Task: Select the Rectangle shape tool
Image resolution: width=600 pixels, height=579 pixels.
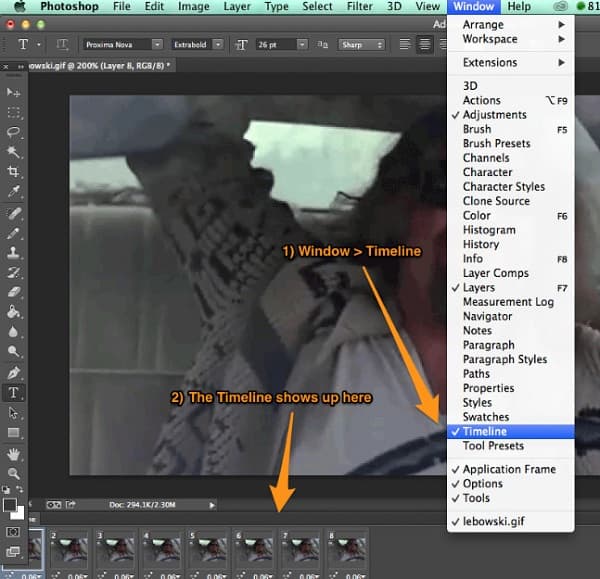Action: tap(13, 433)
